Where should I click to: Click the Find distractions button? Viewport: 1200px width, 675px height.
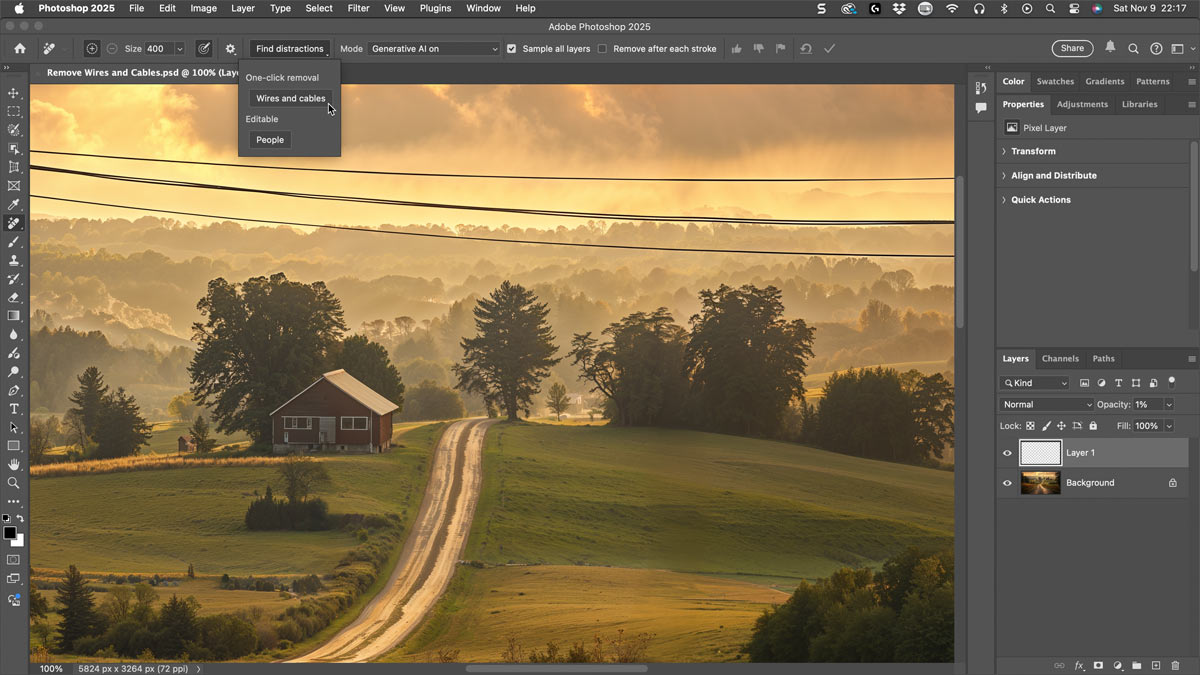coord(289,48)
